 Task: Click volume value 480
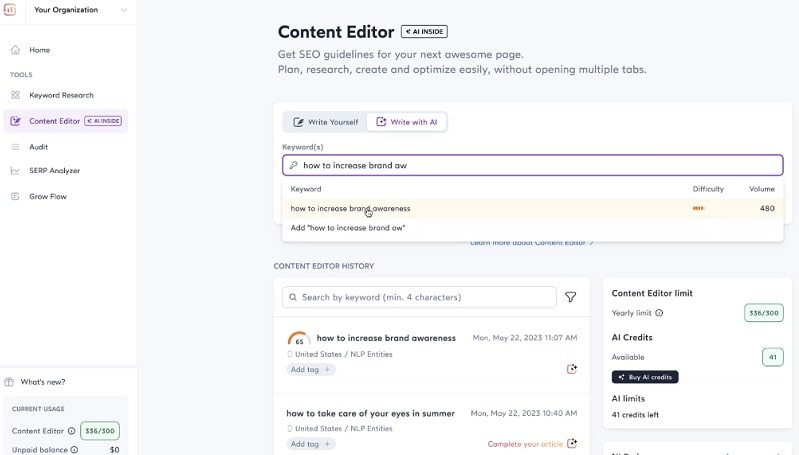click(767, 208)
